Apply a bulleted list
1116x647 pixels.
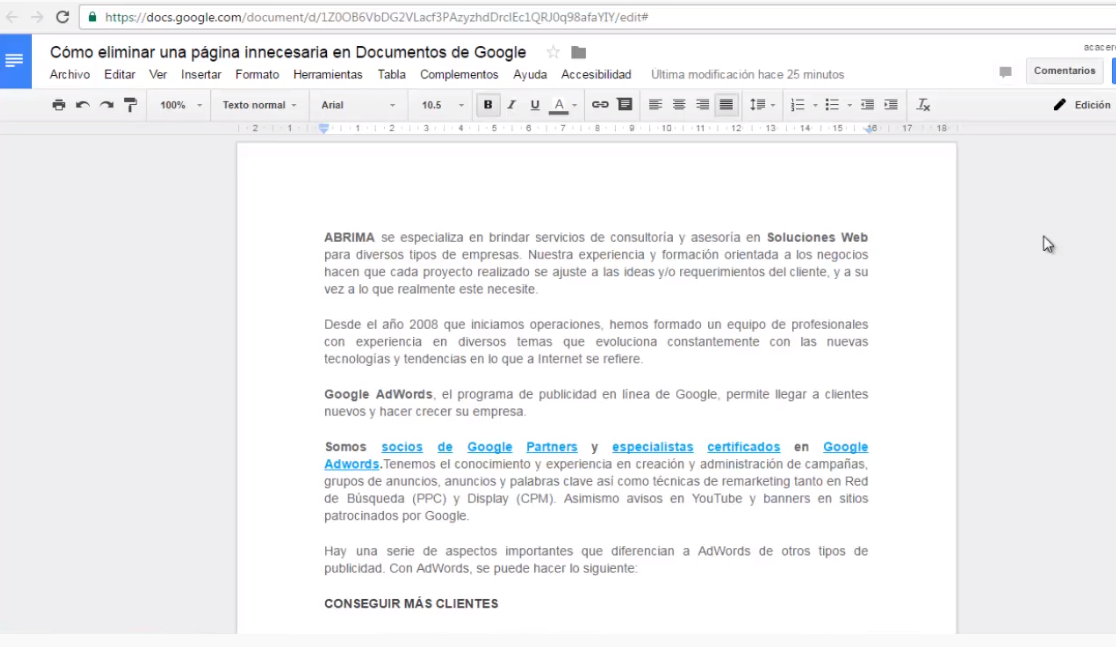[x=832, y=105]
